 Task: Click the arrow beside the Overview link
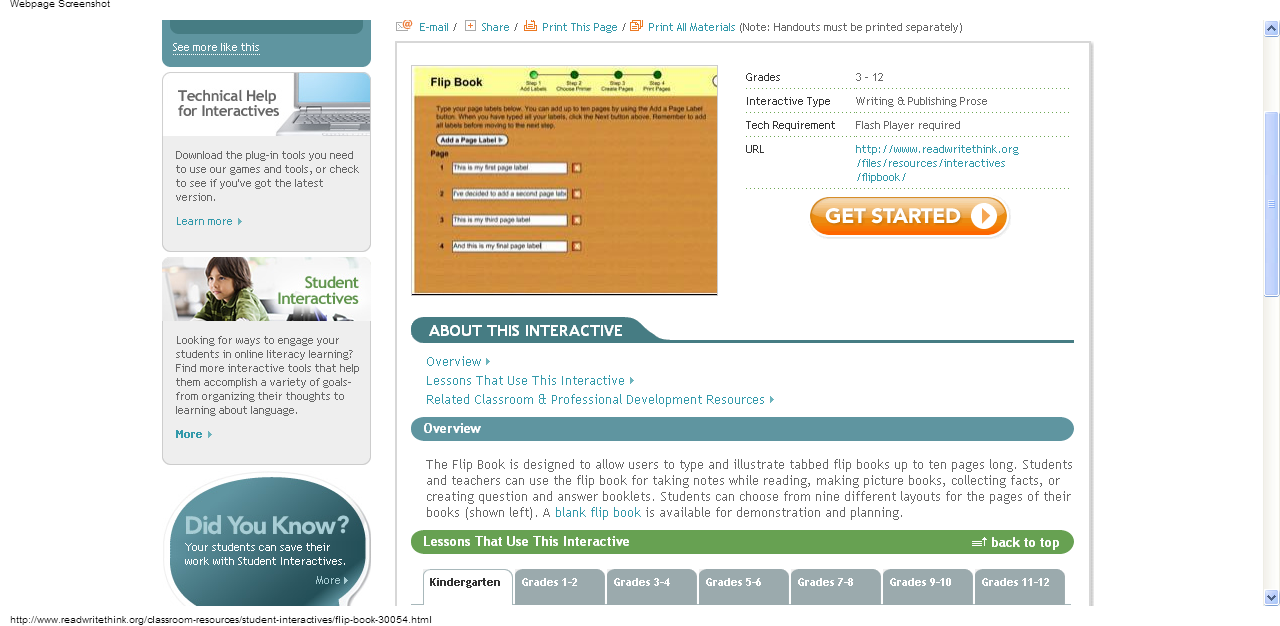tap(488, 362)
